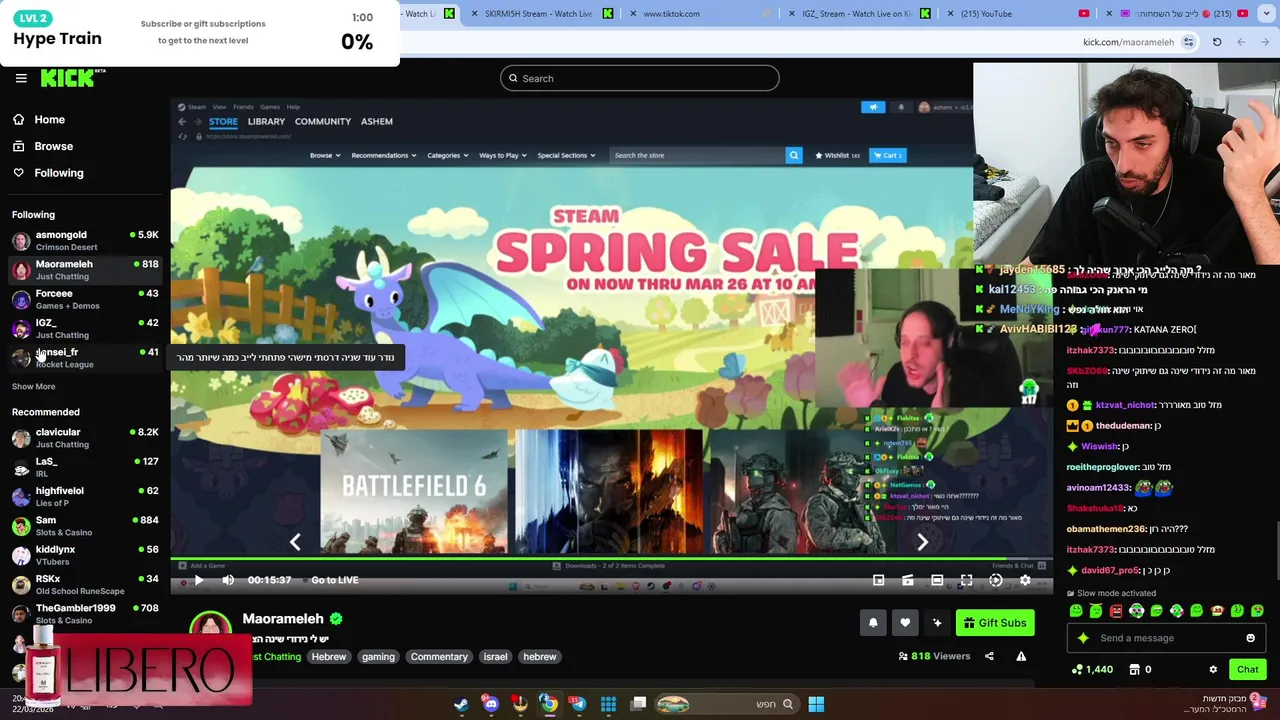This screenshot has height=720, width=1280.
Task: Open RSKx recommended channel
Action: 85,584
